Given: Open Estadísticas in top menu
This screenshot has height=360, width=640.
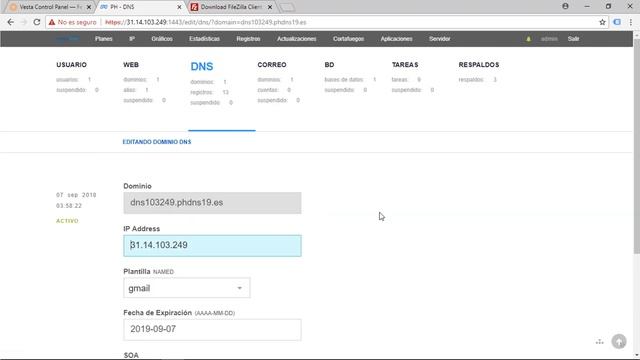Looking at the screenshot, I should (x=204, y=39).
